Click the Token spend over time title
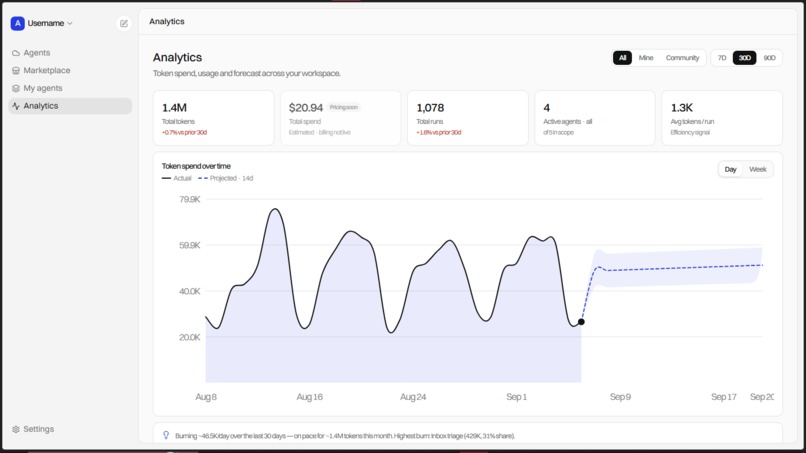This screenshot has height=453, width=806. (x=196, y=166)
